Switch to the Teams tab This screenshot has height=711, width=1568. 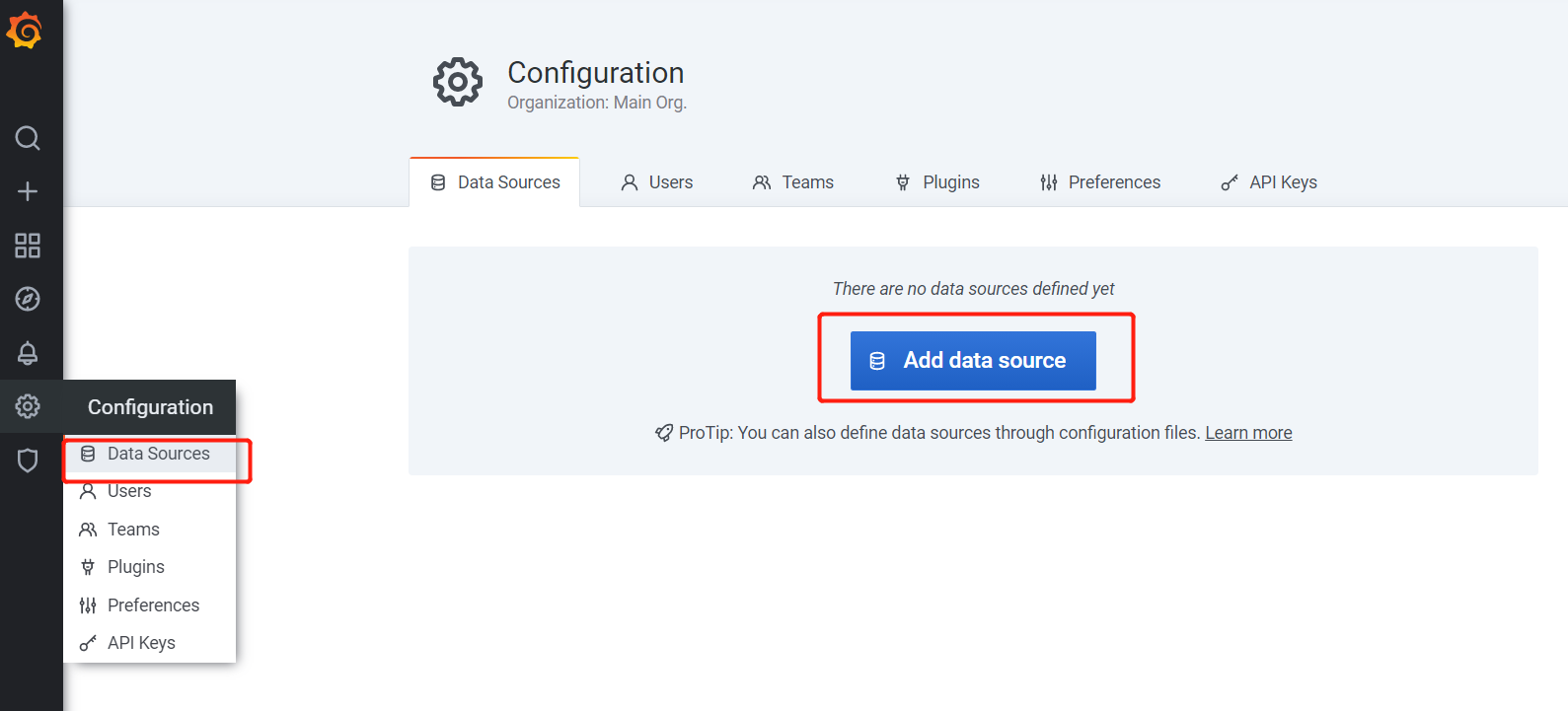(793, 182)
